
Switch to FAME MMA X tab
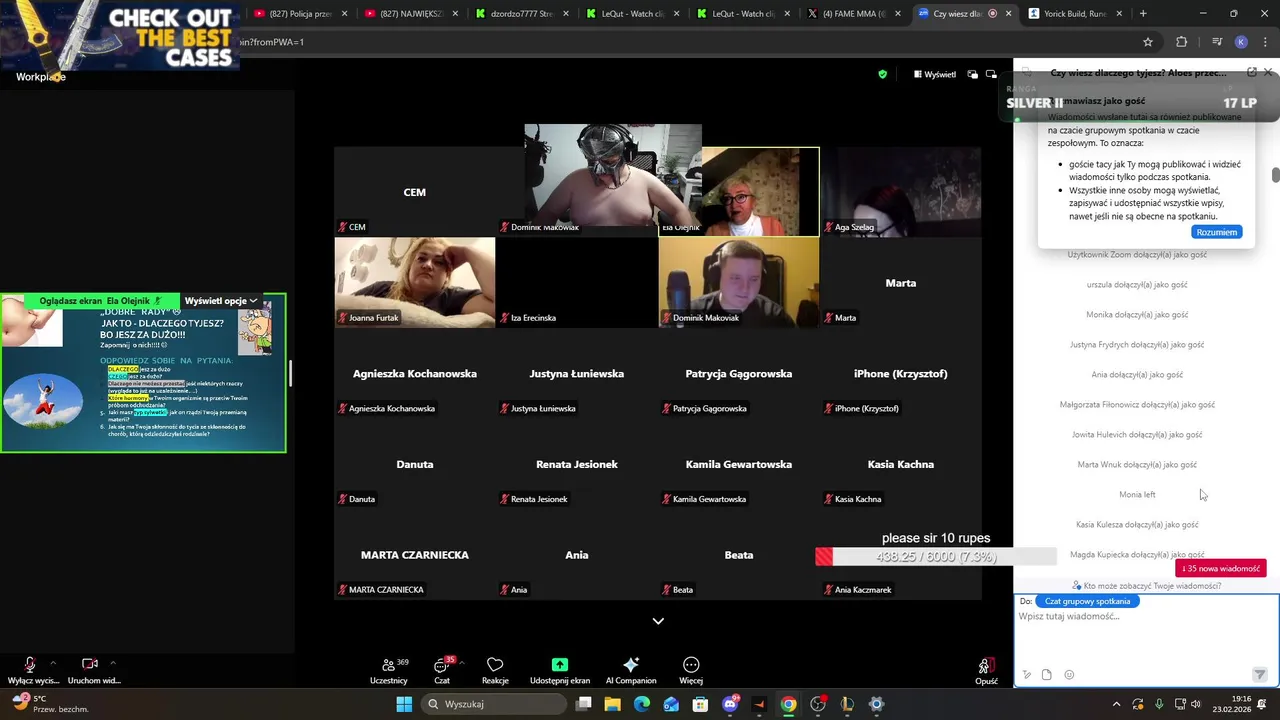854,14
